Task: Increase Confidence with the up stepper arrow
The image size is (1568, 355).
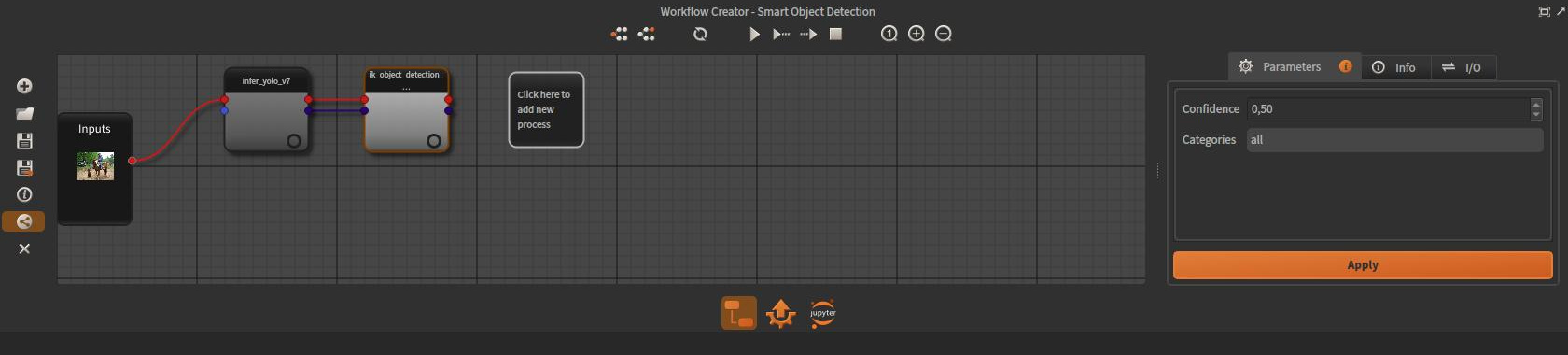Action: tap(1536, 104)
